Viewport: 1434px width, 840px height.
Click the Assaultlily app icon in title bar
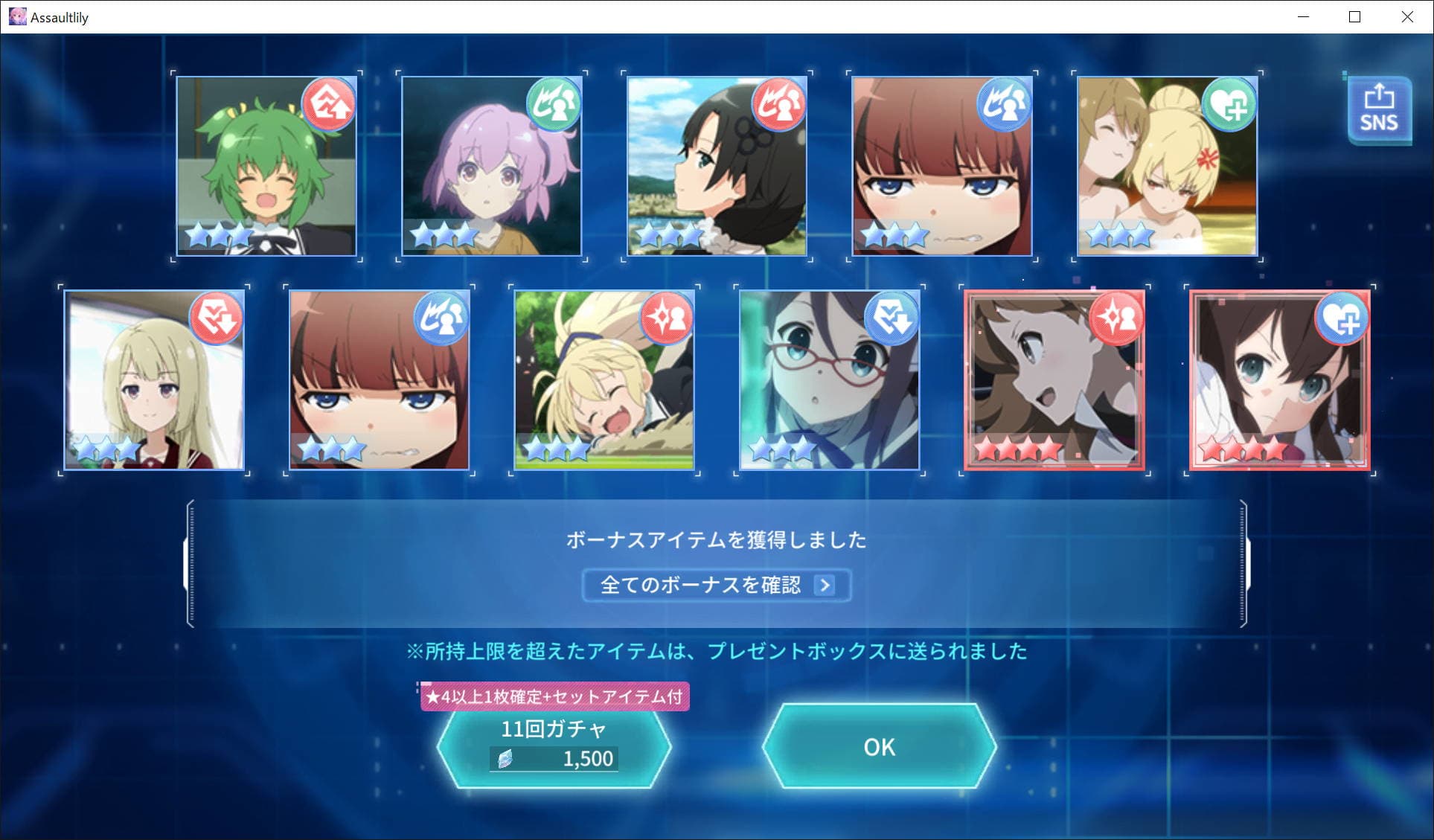click(17, 16)
